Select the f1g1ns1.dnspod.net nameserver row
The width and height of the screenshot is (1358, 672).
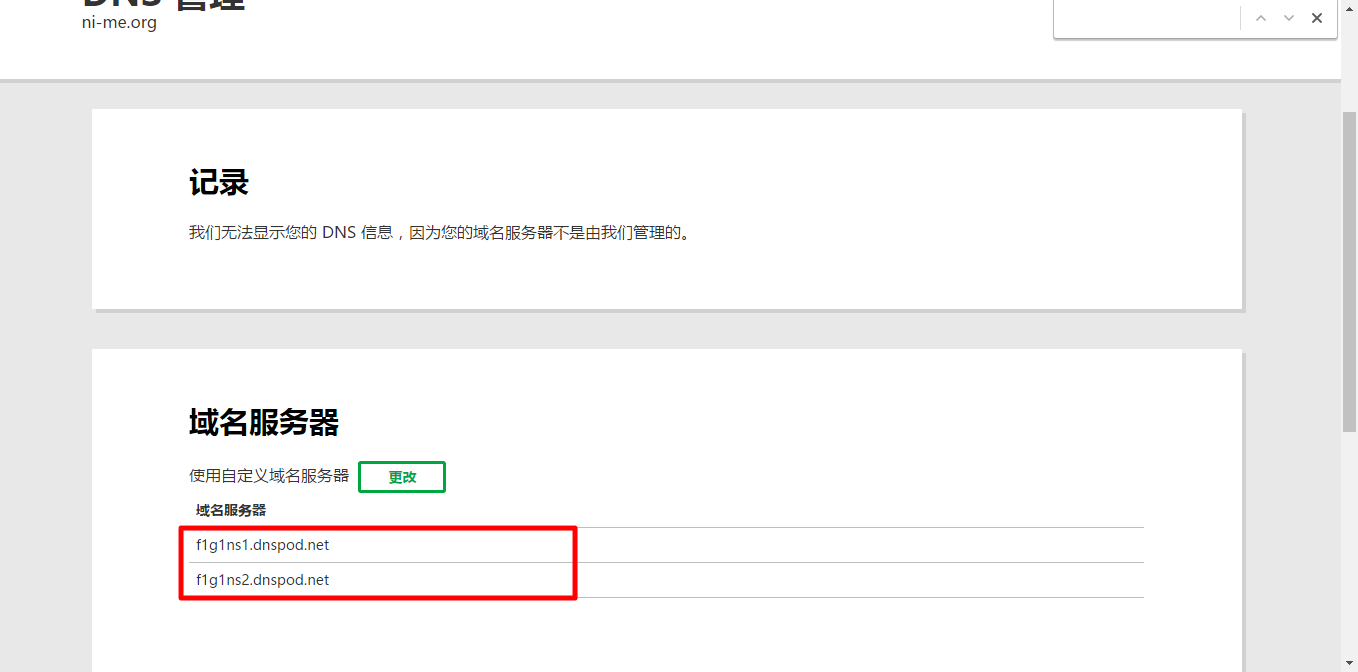263,545
